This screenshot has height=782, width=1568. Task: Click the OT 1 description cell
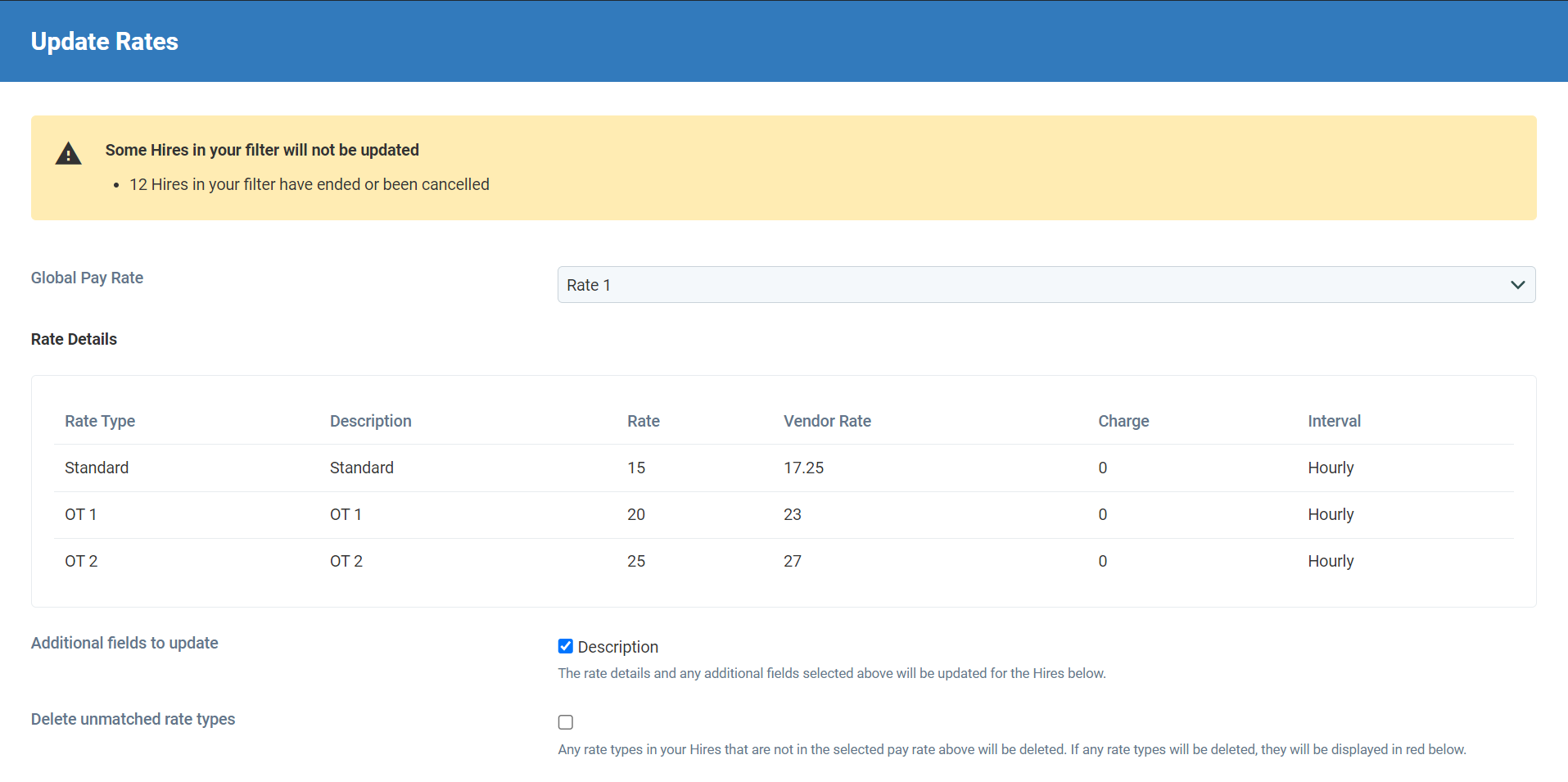click(346, 514)
